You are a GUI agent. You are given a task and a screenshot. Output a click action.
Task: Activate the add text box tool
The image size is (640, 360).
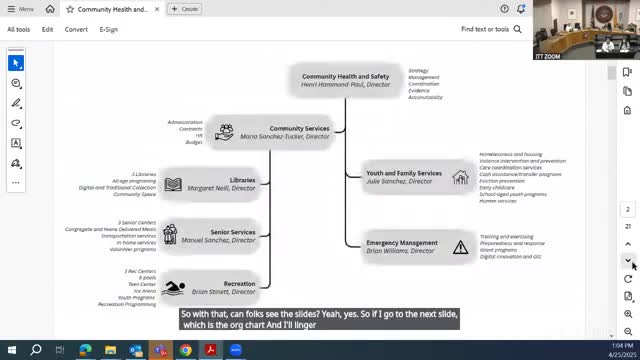click(x=16, y=143)
